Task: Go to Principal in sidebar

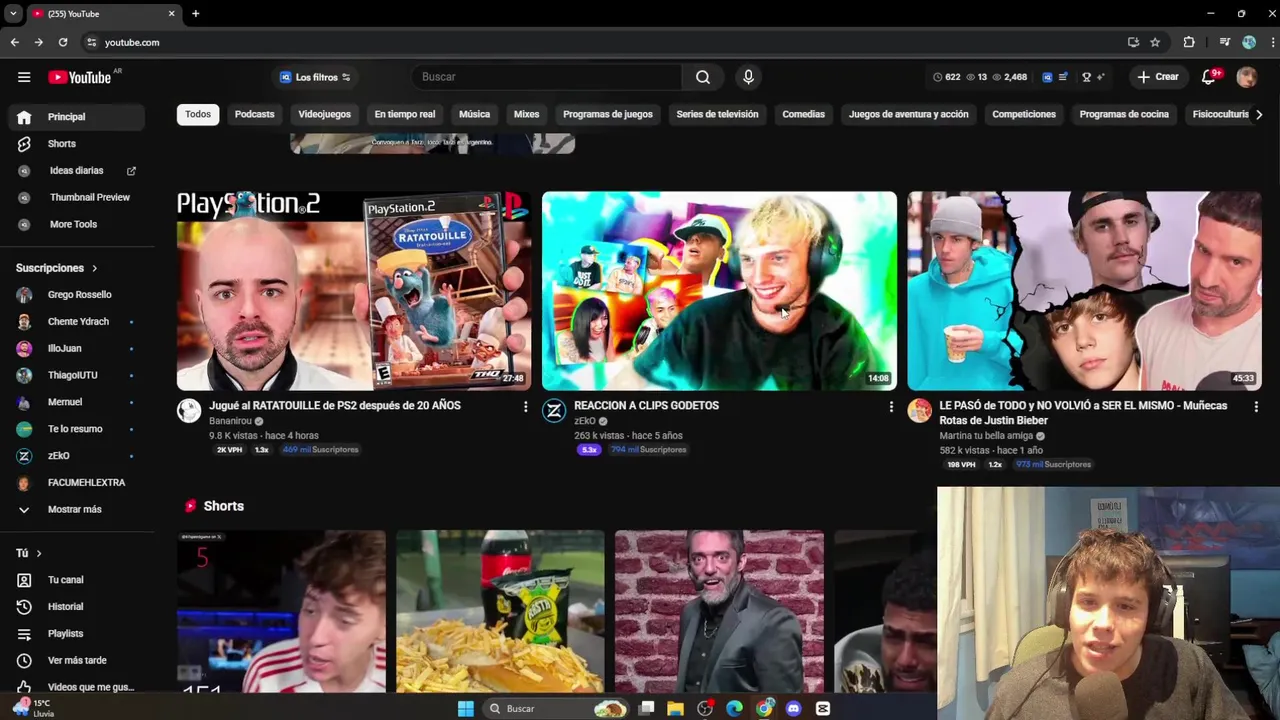Action: click(78, 117)
